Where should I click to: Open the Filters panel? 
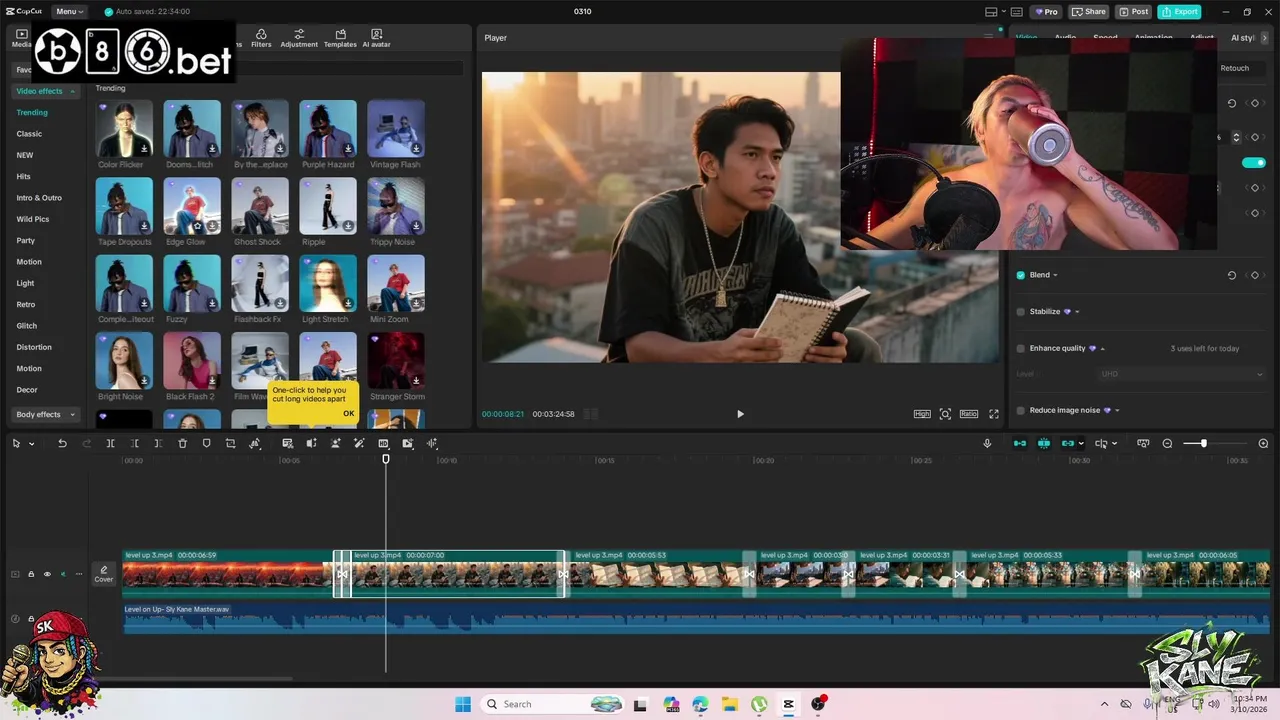click(261, 38)
